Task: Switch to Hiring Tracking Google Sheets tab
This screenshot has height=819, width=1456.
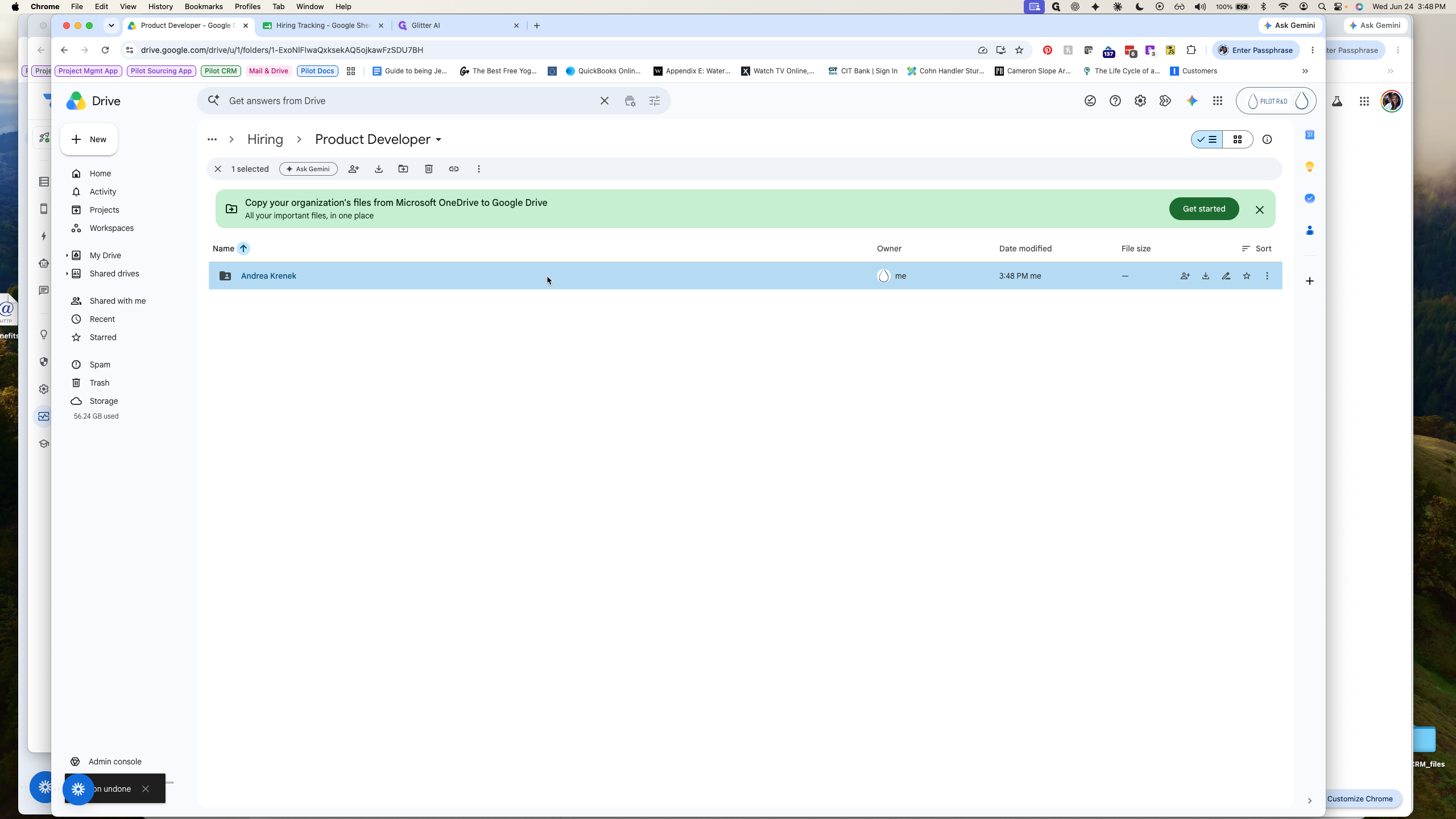Action: pos(322,26)
